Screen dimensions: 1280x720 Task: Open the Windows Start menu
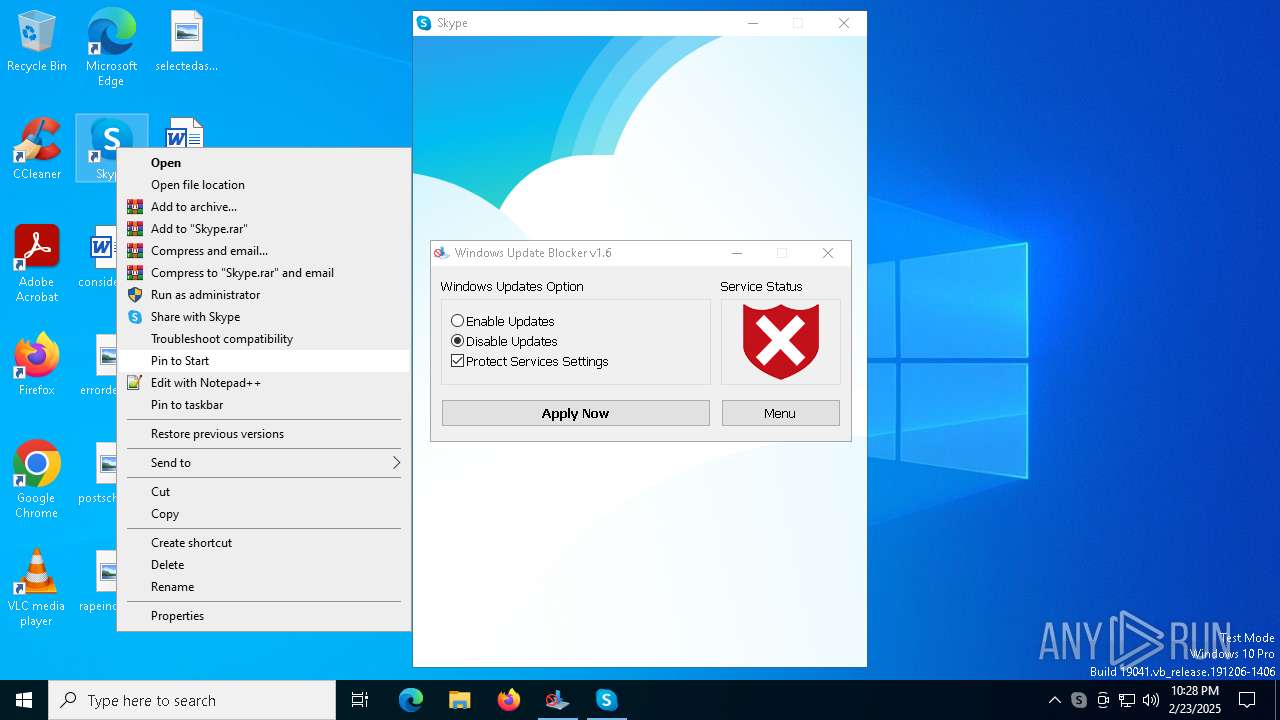pyautogui.click(x=24, y=700)
